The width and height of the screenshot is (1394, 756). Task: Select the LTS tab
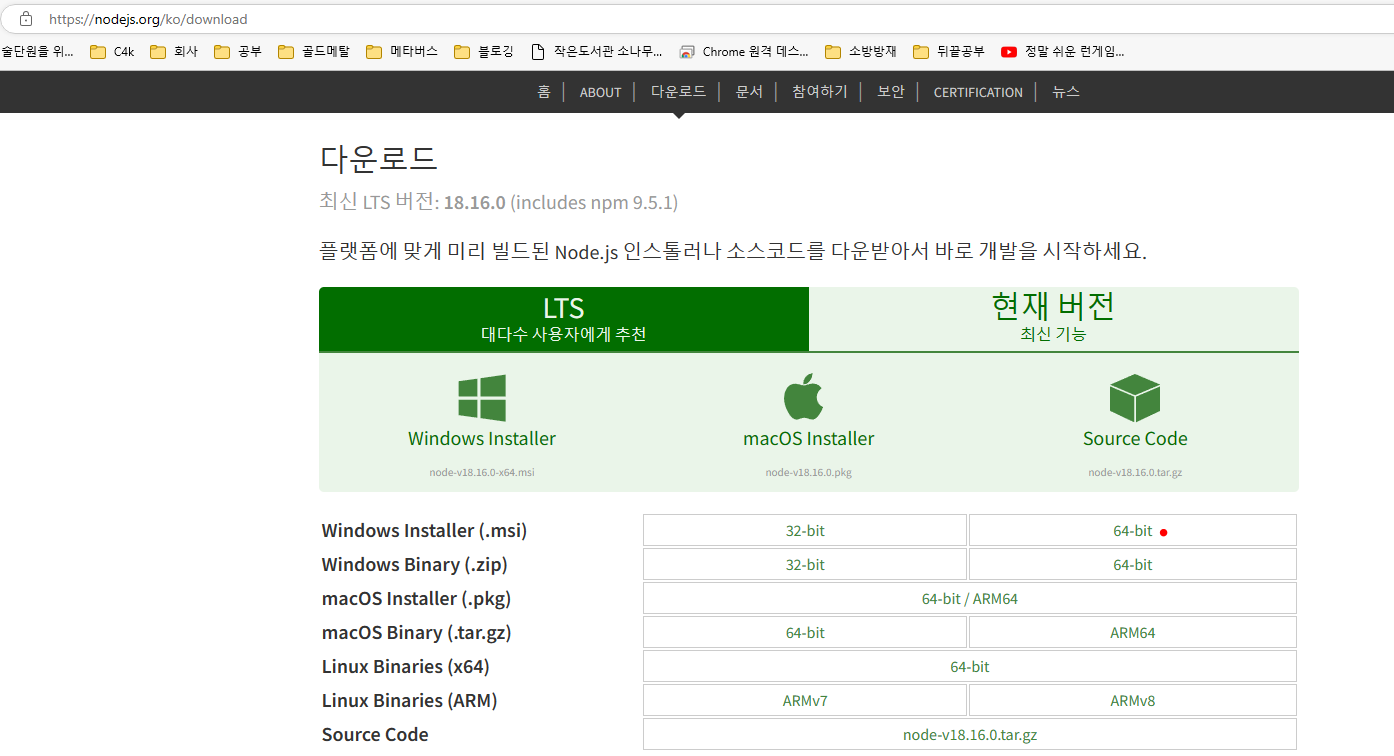click(564, 319)
